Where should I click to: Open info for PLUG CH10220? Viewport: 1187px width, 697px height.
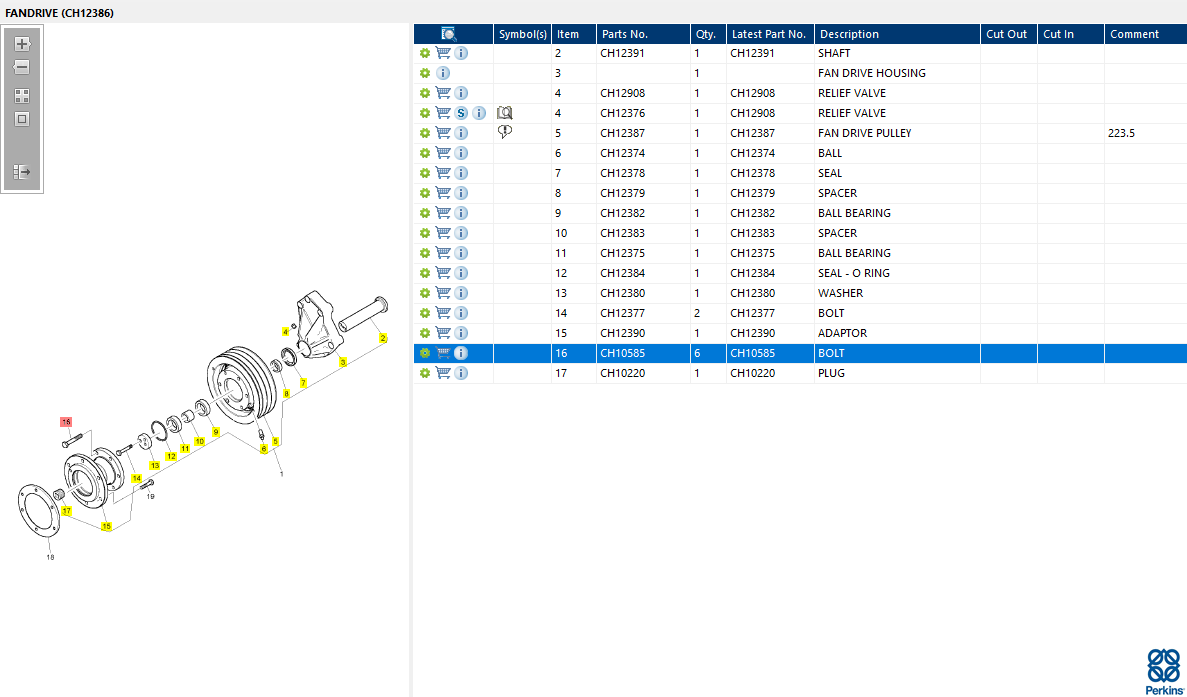[x=461, y=373]
